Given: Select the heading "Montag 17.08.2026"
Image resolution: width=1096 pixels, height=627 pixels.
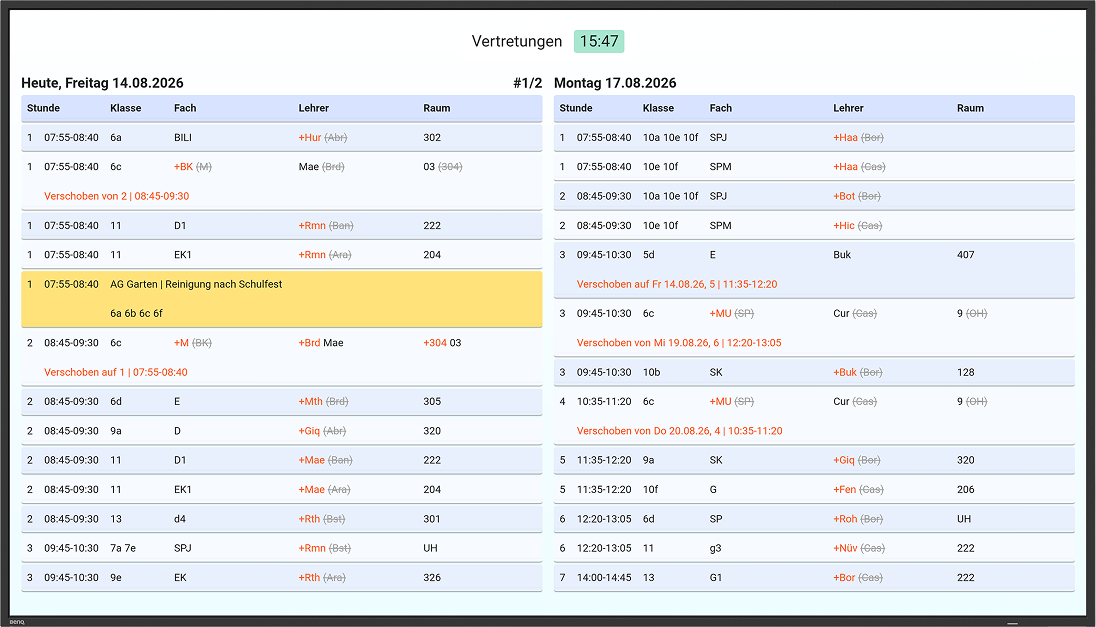Looking at the screenshot, I should tap(615, 82).
